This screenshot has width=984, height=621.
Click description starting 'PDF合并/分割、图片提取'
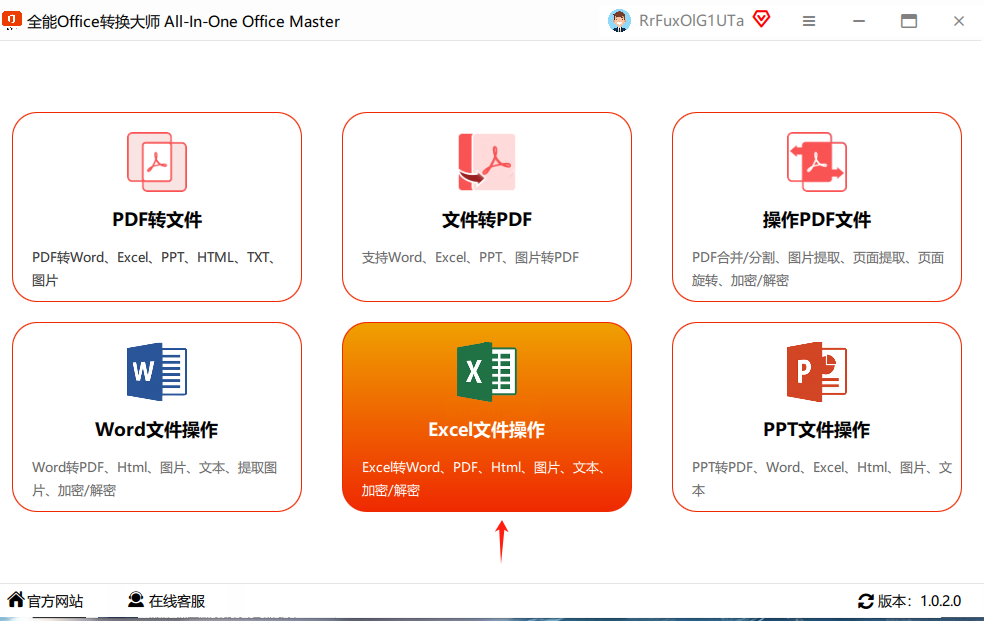tap(818, 268)
